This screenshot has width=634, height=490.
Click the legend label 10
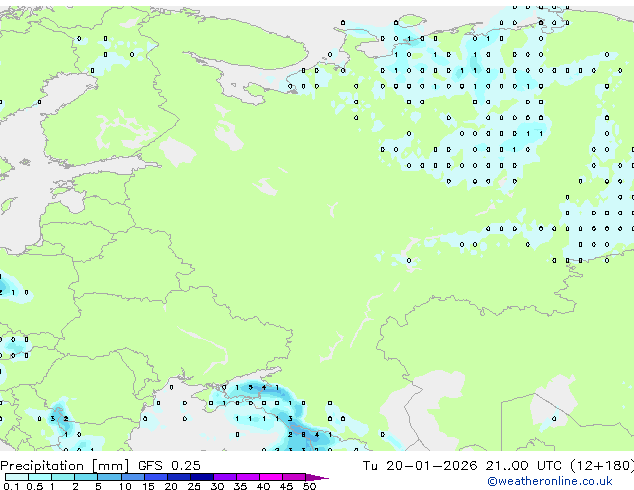125,486
